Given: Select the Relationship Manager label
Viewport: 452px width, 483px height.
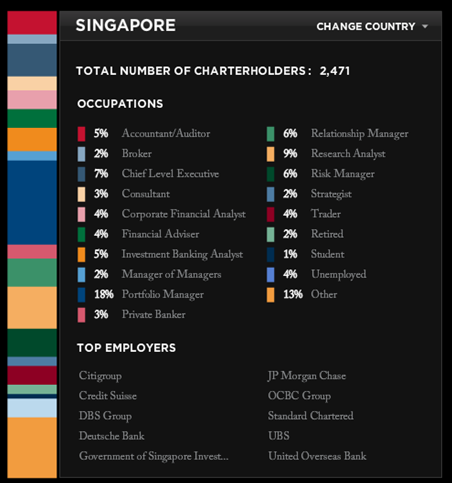Looking at the screenshot, I should pyautogui.click(x=360, y=134).
